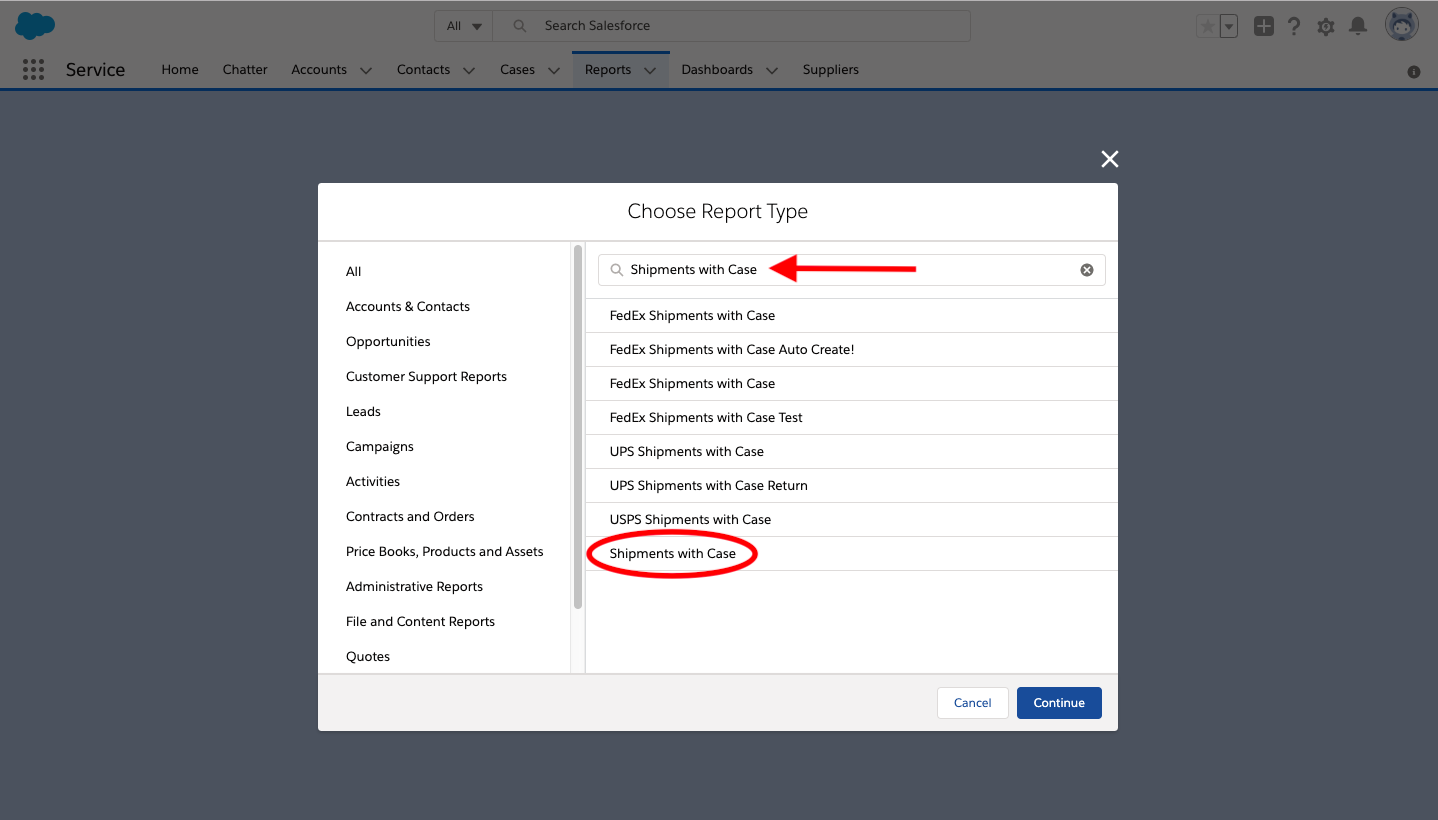1438x820 pixels.
Task: Expand the Accounts tab chevron
Action: pos(366,71)
